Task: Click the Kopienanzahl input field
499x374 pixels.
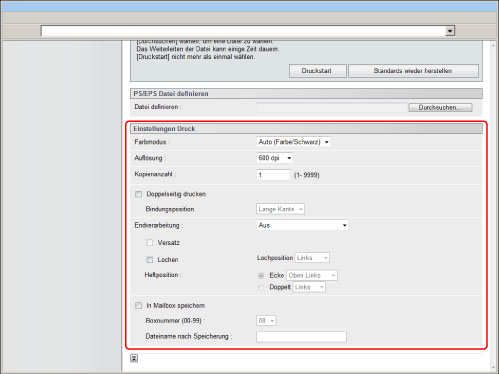Action: click(x=273, y=175)
